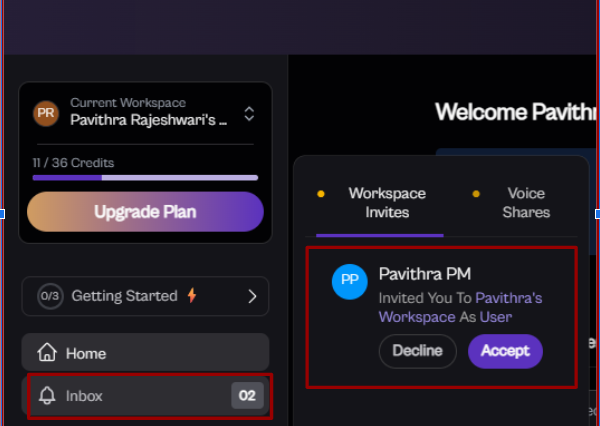Click the 11 / 36 Credits label

[73, 162]
